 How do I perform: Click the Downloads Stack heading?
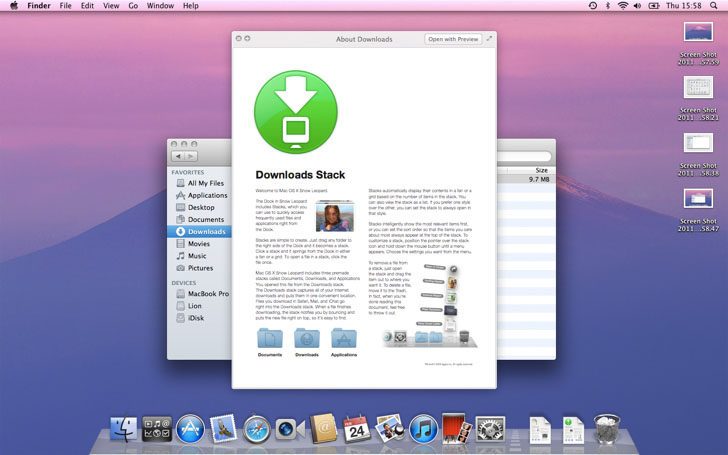pyautogui.click(x=300, y=175)
